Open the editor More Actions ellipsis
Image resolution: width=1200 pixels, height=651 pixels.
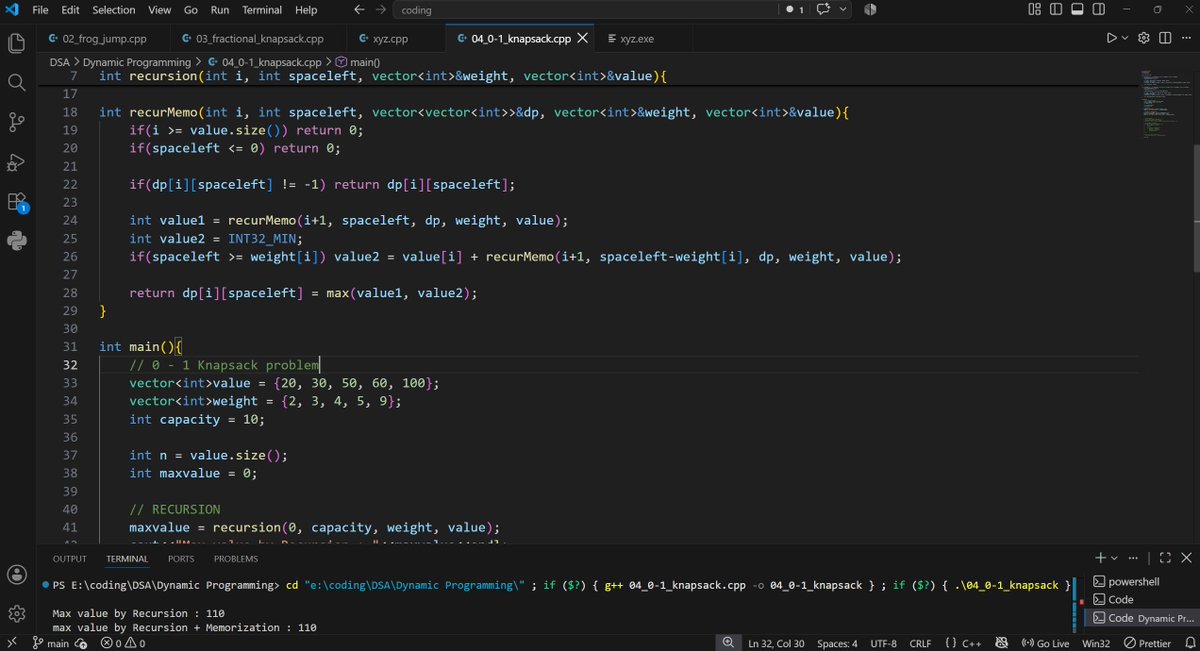click(1185, 38)
